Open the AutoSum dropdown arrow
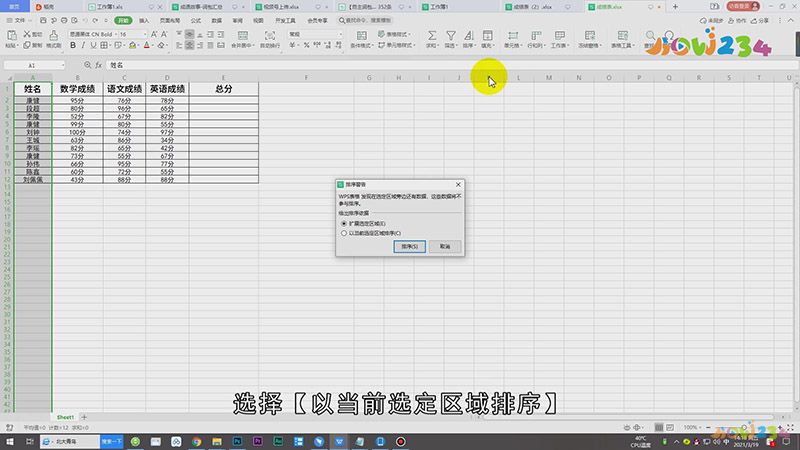 436,45
